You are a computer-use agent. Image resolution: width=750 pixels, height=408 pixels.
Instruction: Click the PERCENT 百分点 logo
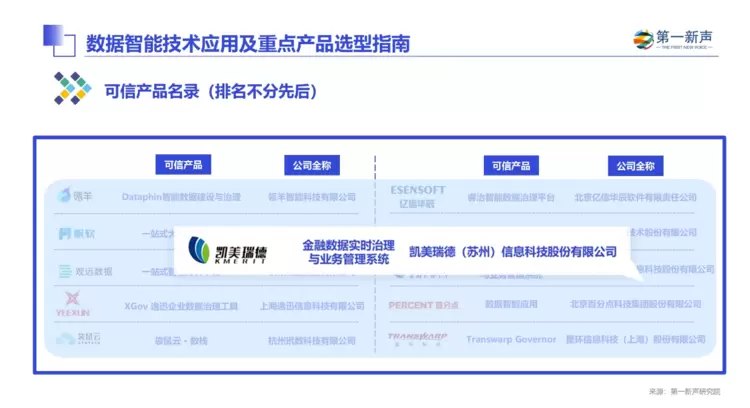[x=417, y=304]
